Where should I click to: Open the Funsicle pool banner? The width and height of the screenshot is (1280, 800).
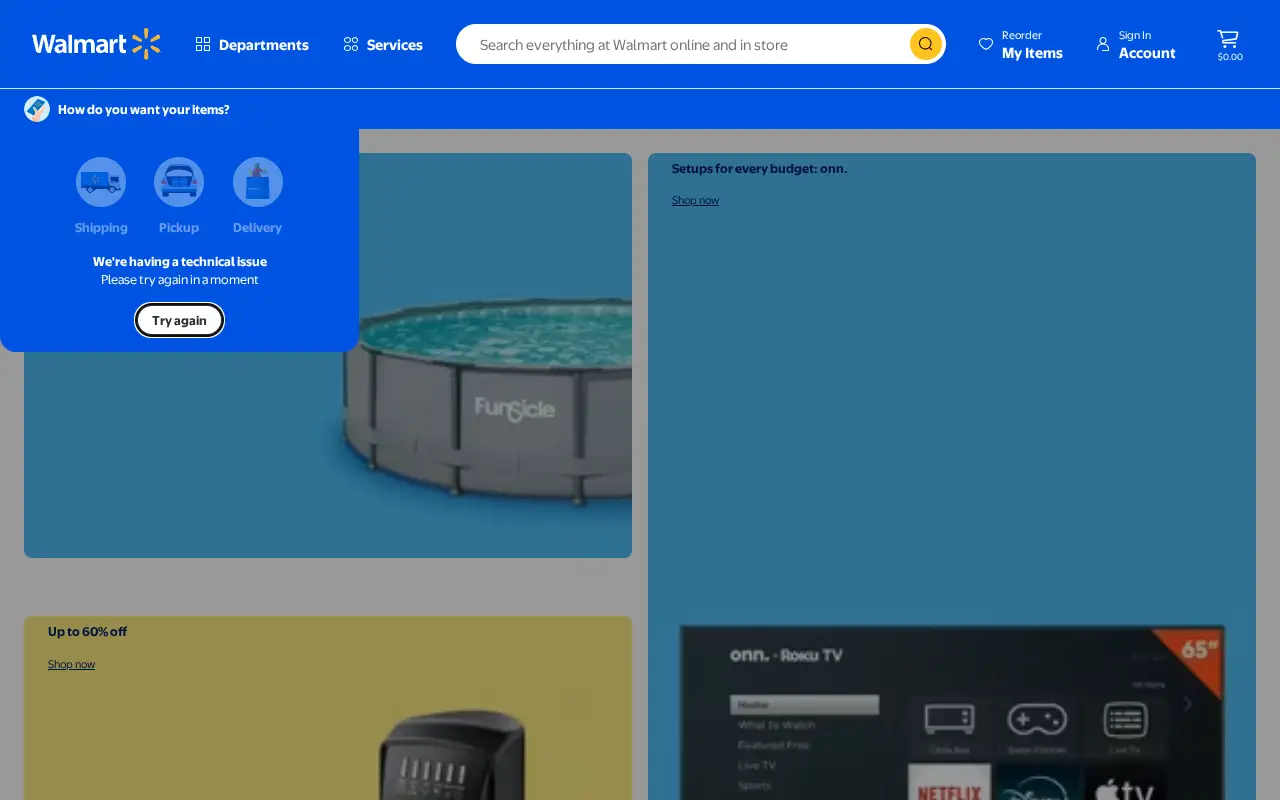[328, 355]
